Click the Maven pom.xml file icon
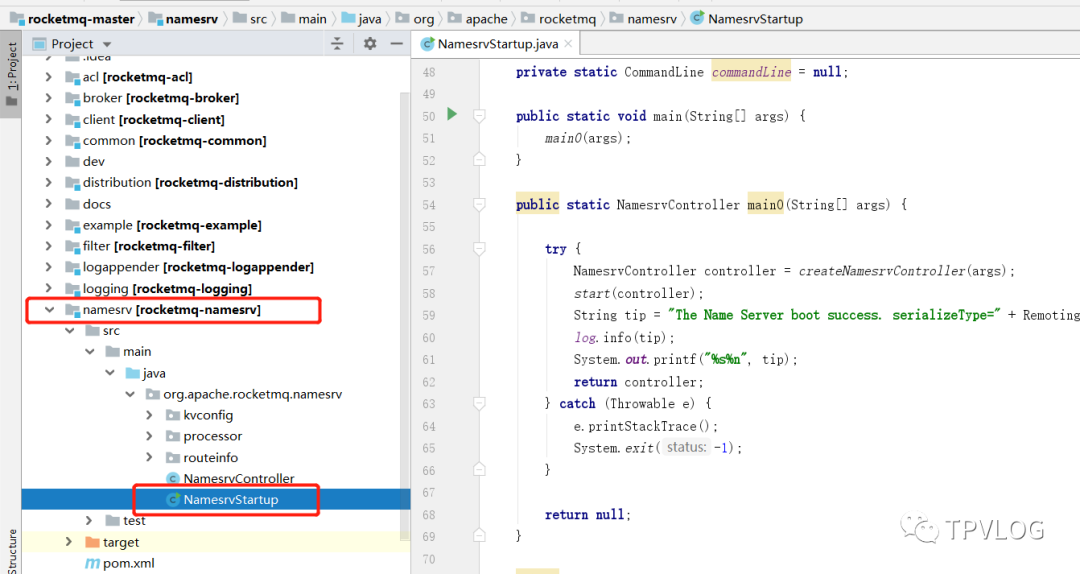Image resolution: width=1080 pixels, height=574 pixels. pyautogui.click(x=92, y=563)
